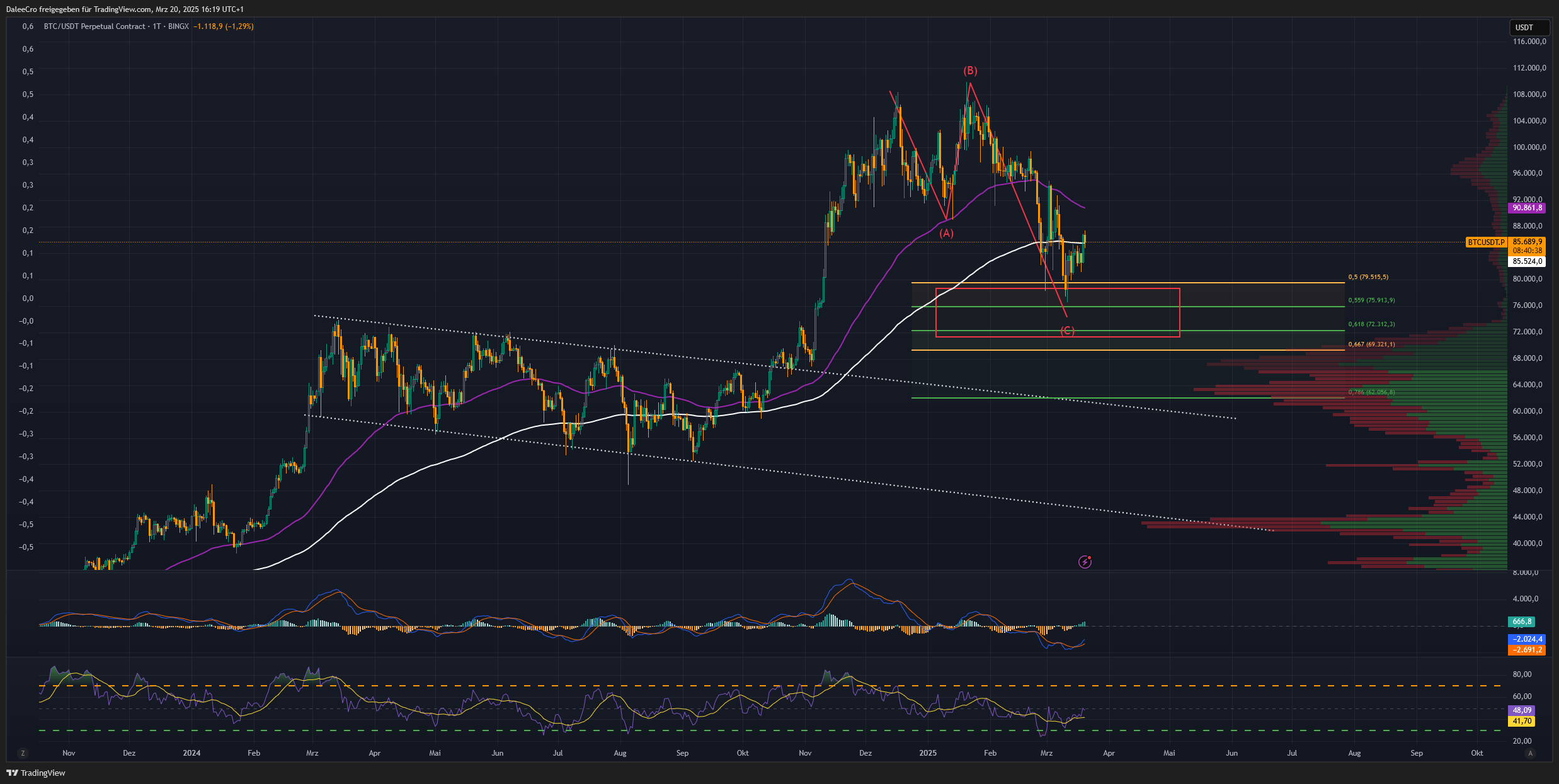Image resolution: width=1559 pixels, height=784 pixels.
Task: Select the red (A) wave label
Action: click(946, 233)
